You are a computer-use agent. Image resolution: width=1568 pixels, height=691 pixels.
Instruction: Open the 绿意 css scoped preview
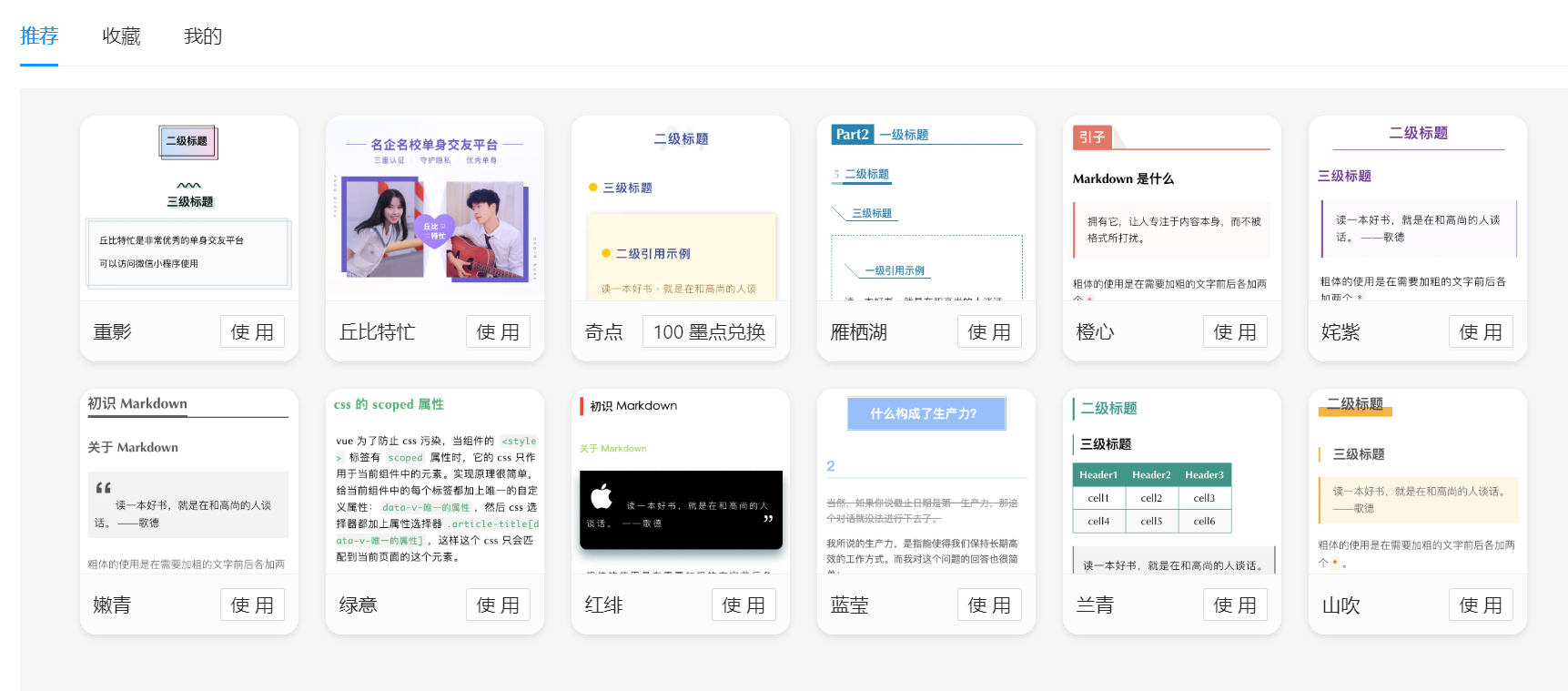coord(435,482)
